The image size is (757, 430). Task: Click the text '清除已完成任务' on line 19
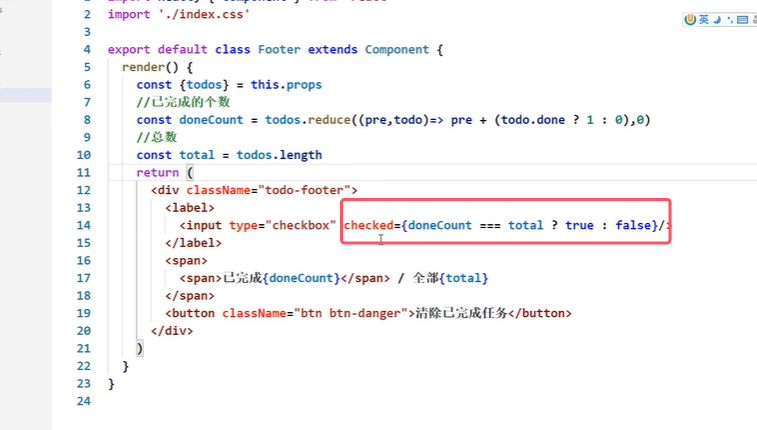point(462,313)
